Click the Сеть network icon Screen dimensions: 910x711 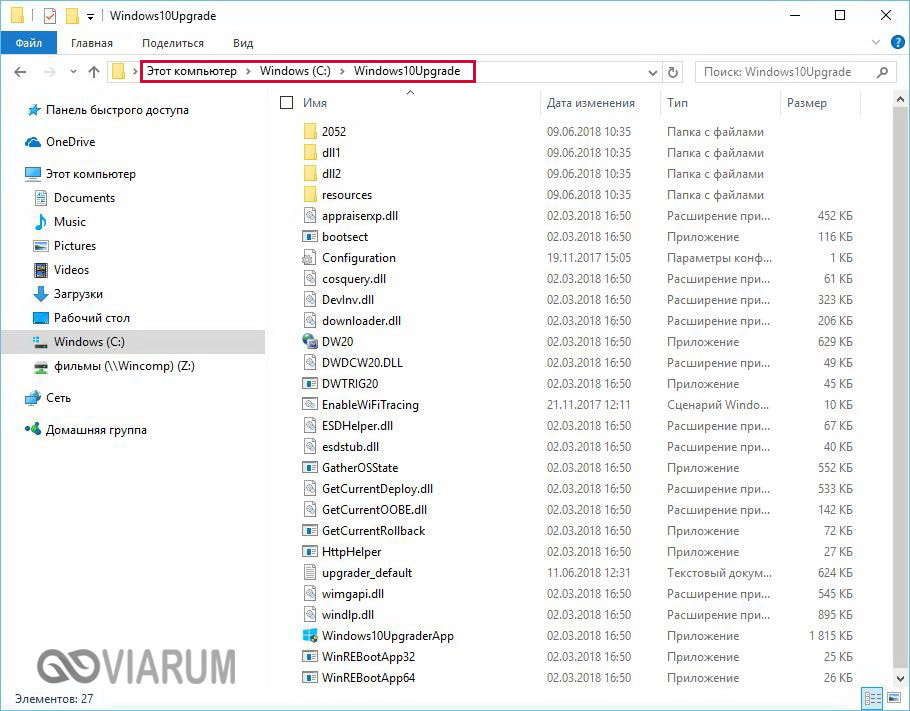point(32,398)
